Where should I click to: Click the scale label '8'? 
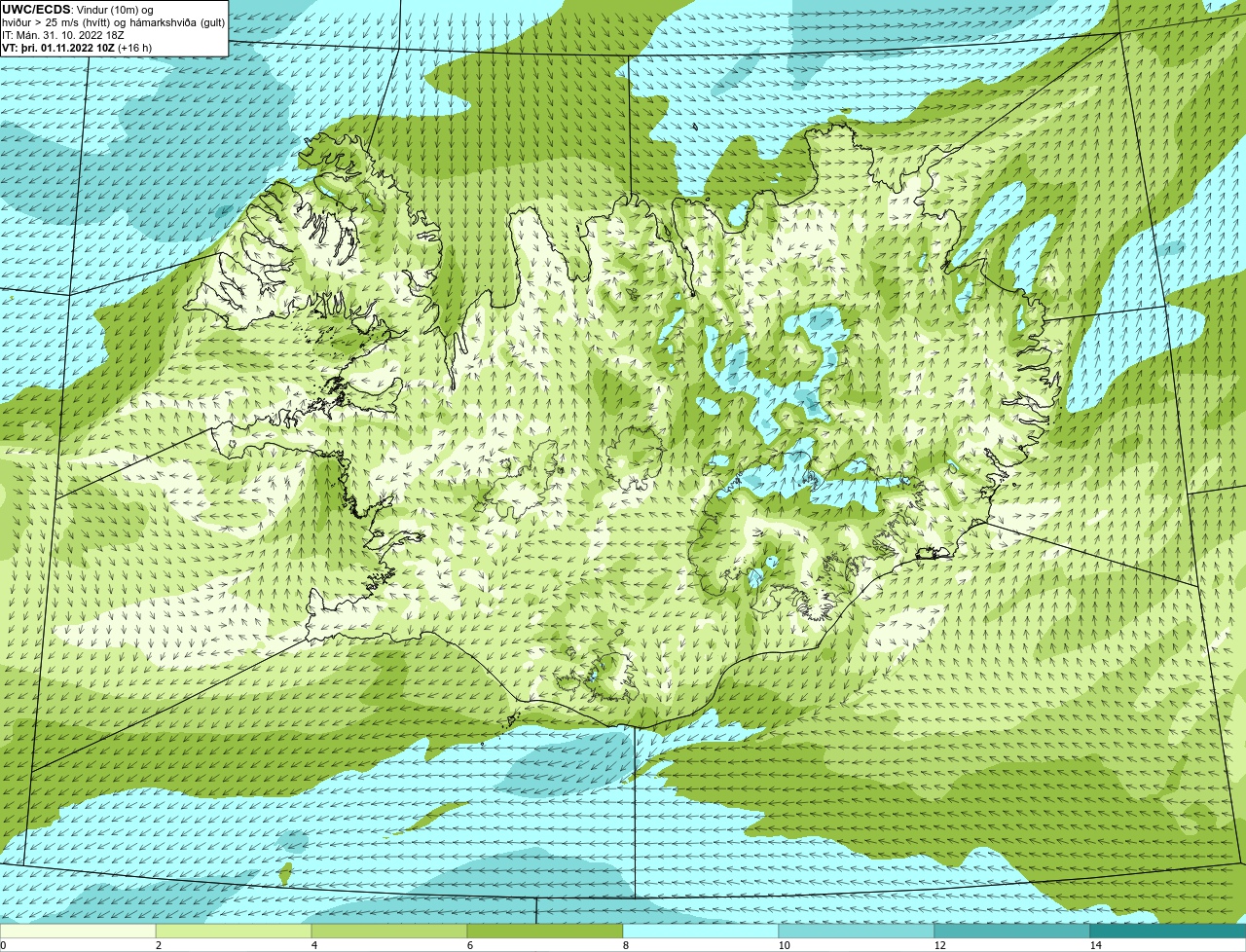625,945
